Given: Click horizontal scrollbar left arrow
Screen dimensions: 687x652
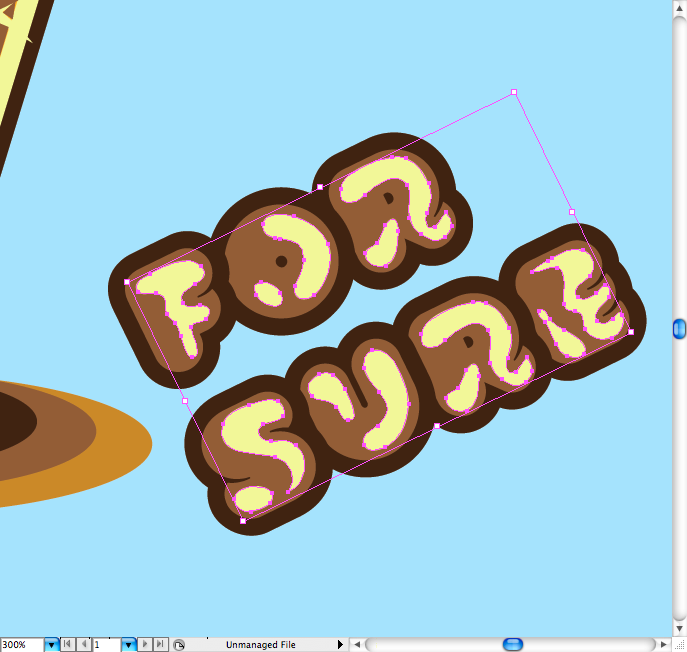Looking at the screenshot, I should [x=356, y=645].
